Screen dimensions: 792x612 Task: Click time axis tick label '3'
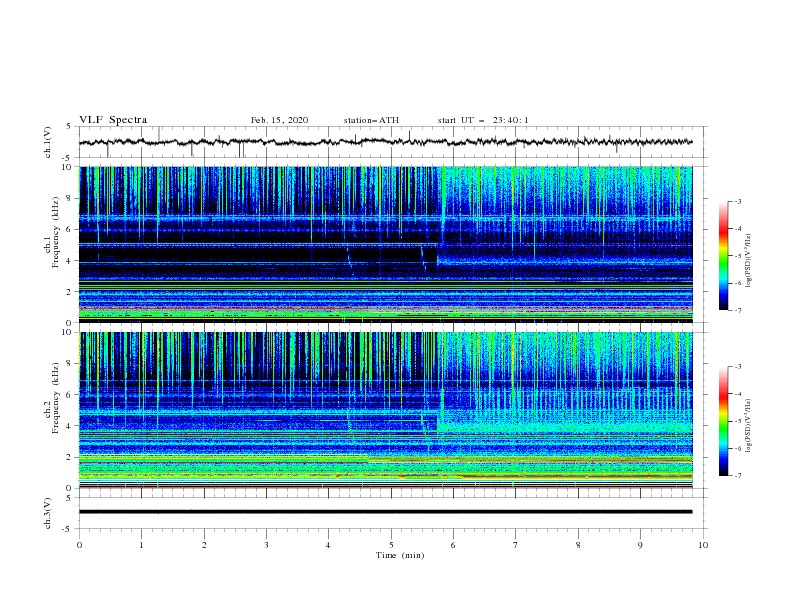[x=266, y=545]
